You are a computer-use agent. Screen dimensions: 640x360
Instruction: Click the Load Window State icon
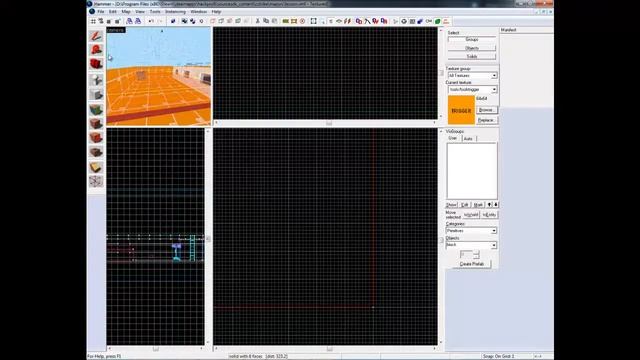click(129, 21)
